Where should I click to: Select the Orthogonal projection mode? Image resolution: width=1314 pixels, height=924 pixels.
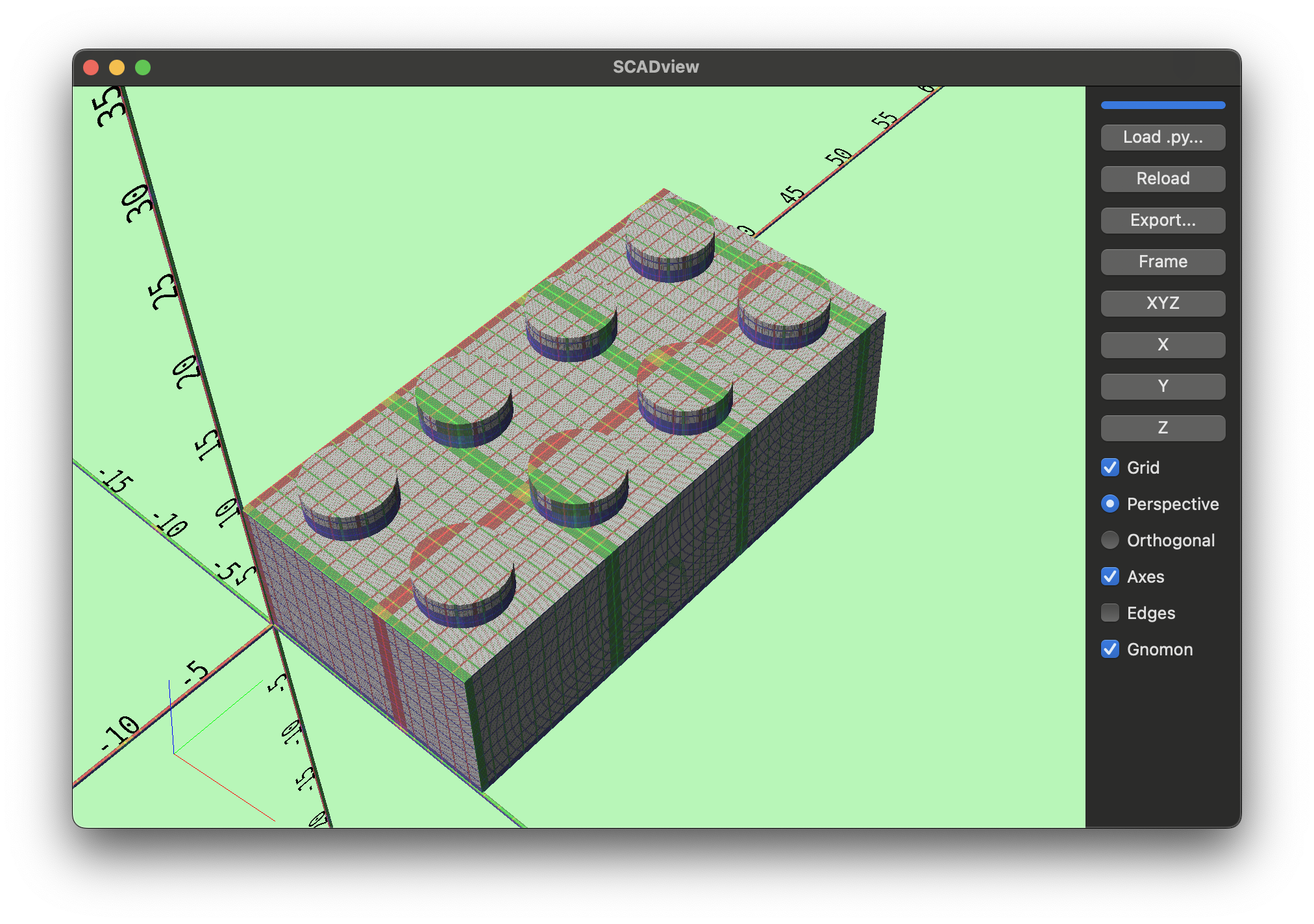click(x=1109, y=540)
